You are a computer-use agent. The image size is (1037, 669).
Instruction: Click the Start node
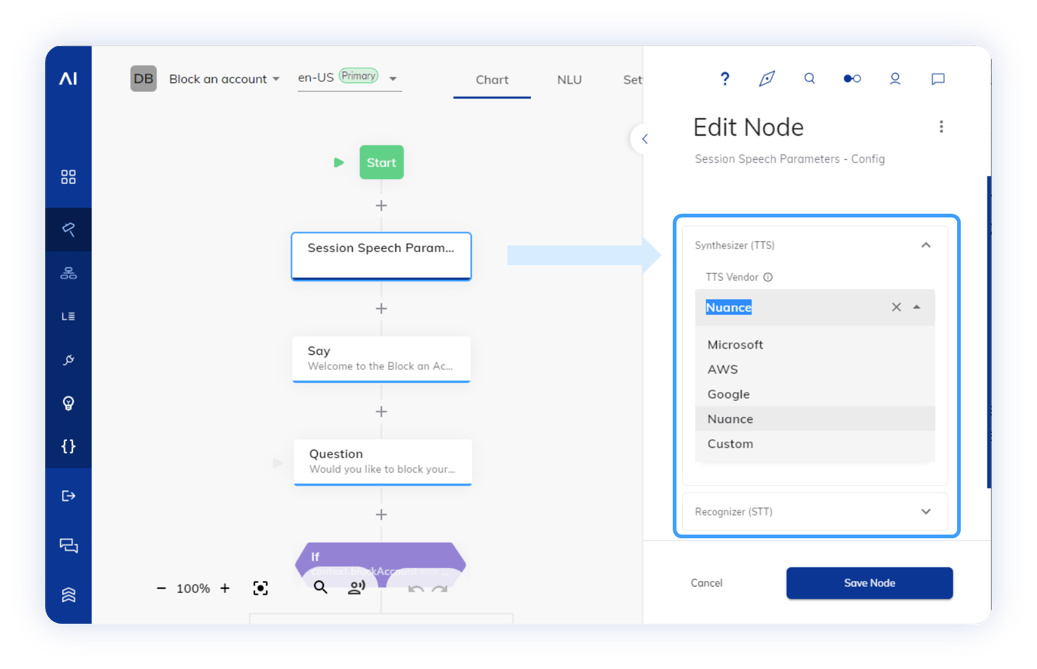pyautogui.click(x=382, y=163)
